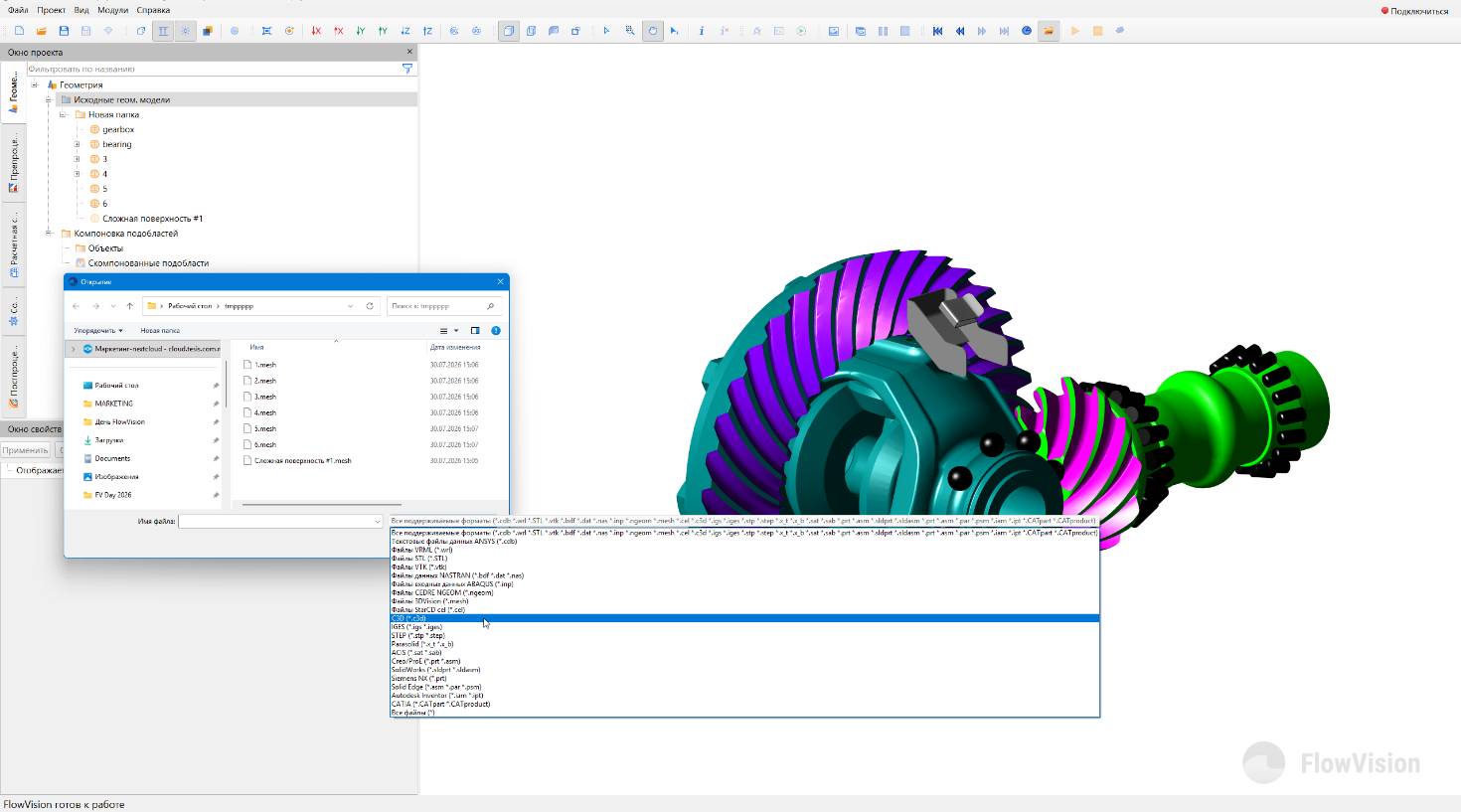The height and width of the screenshot is (812, 1461).
Task: Select the 'C3D (*.c3d)' file type
Action: tap(744, 618)
